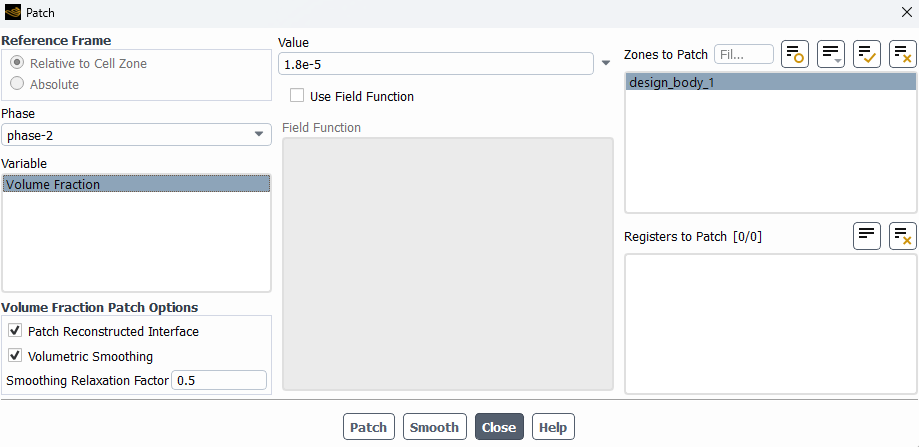Uncheck Patch Reconstructed Interface option
Screen dimensions: 919x447
click(15, 331)
